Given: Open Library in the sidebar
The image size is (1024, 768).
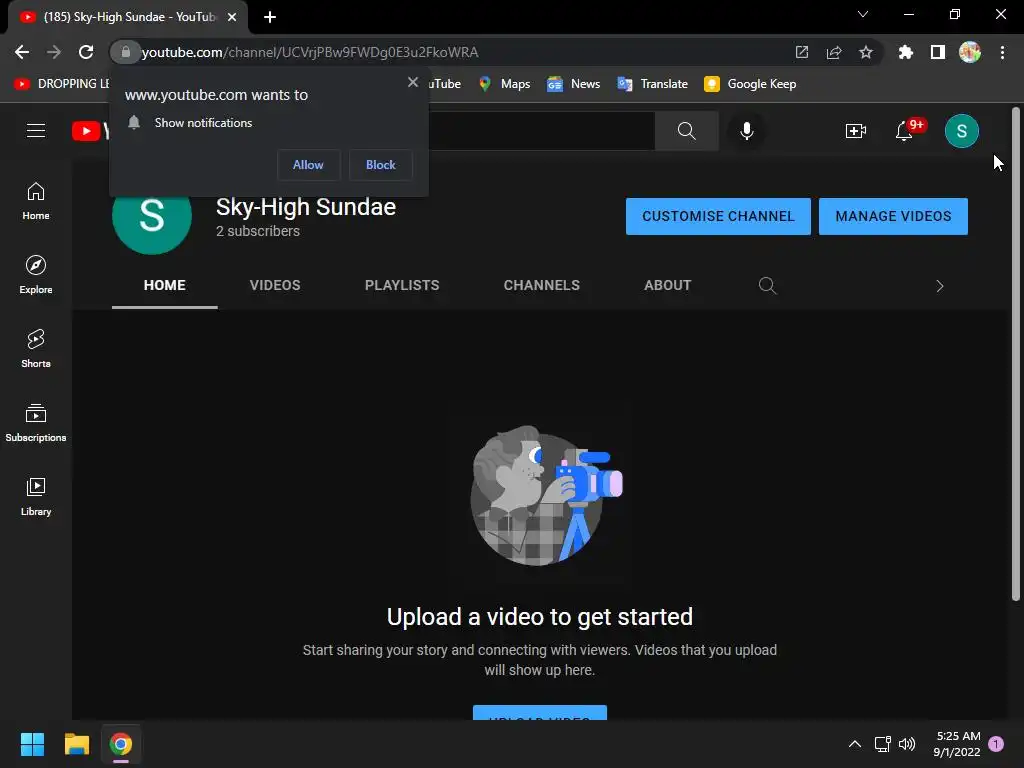Looking at the screenshot, I should [36, 496].
